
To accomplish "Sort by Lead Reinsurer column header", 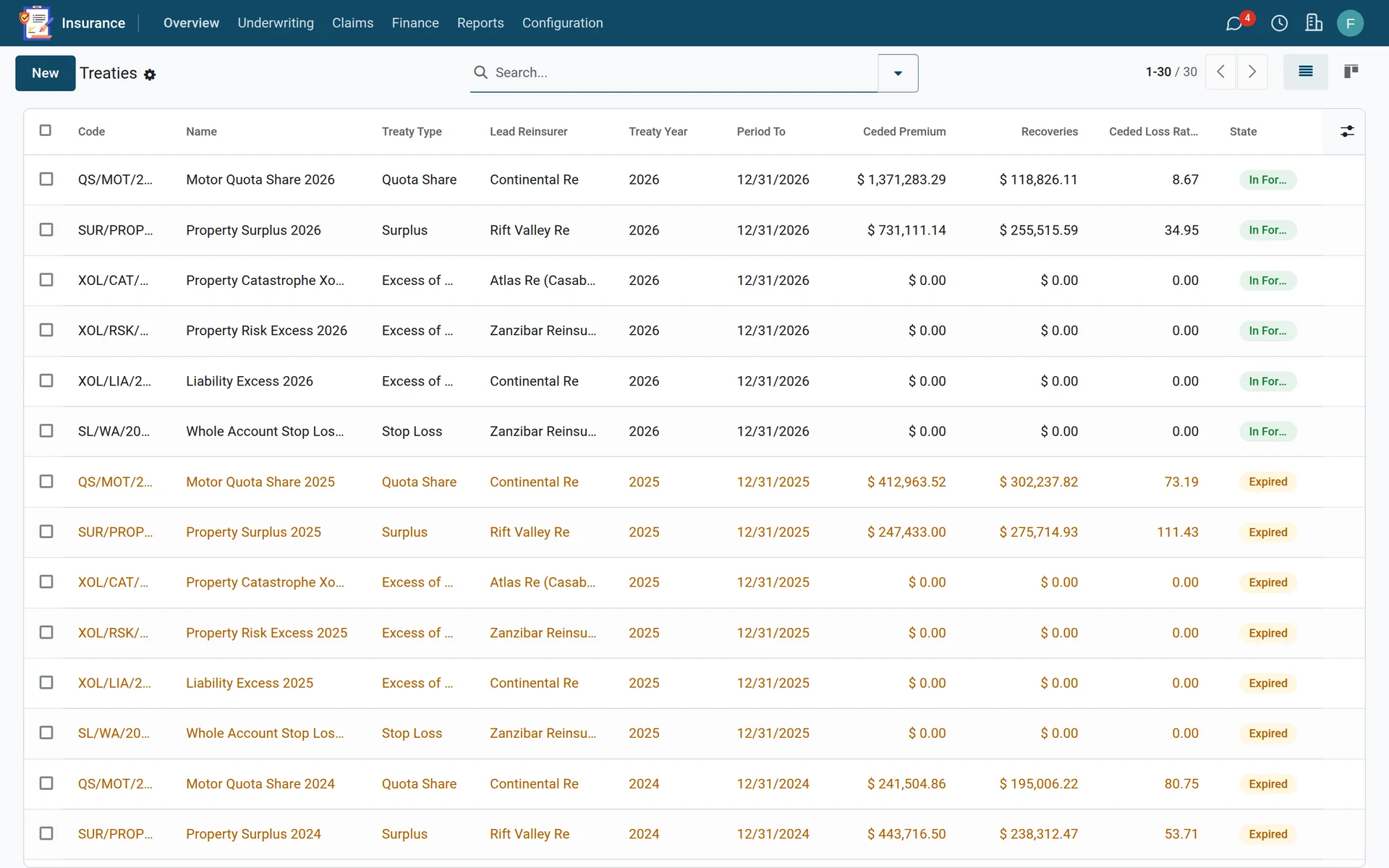I will pyautogui.click(x=528, y=132).
